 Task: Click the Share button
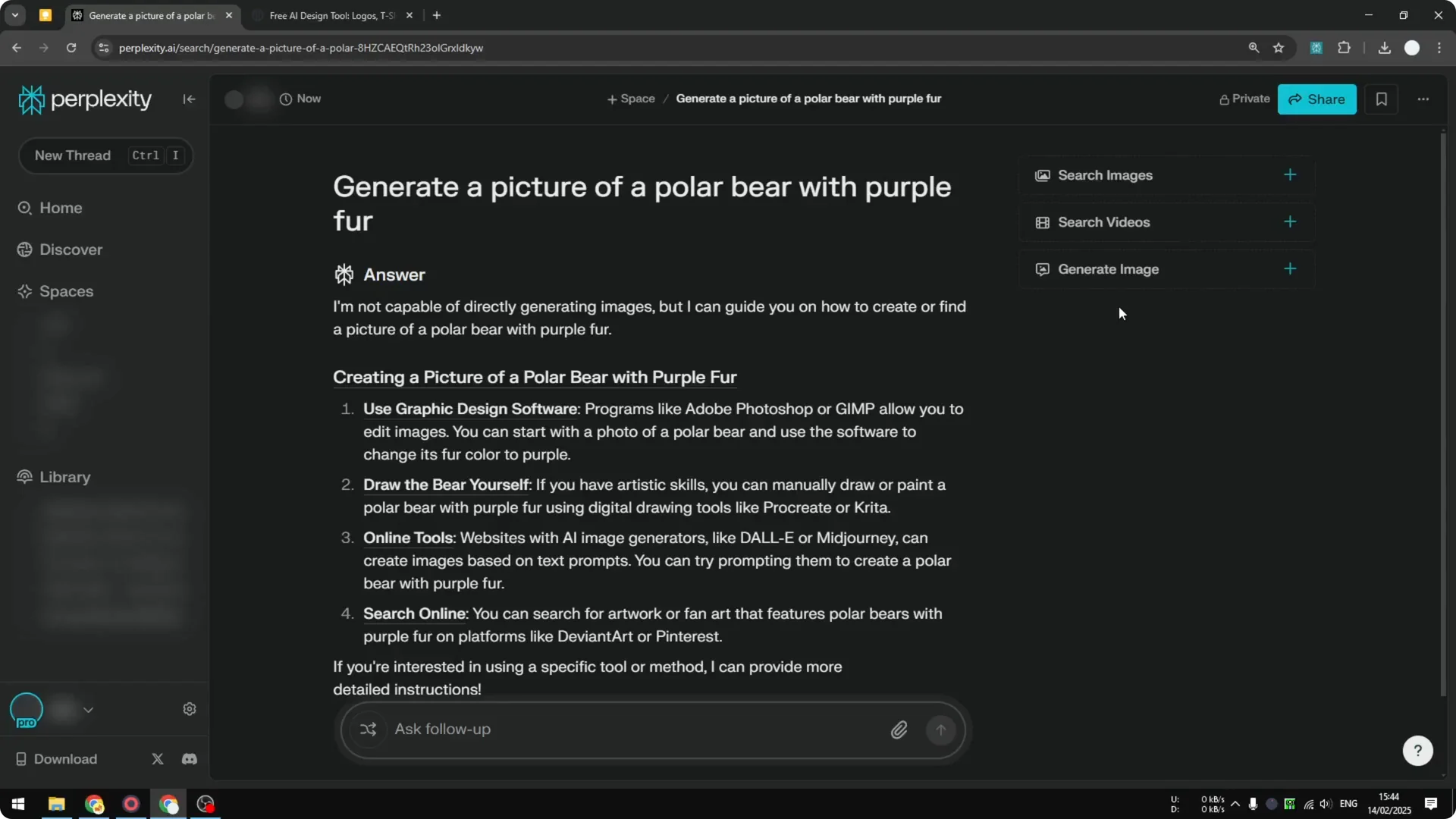(x=1316, y=99)
